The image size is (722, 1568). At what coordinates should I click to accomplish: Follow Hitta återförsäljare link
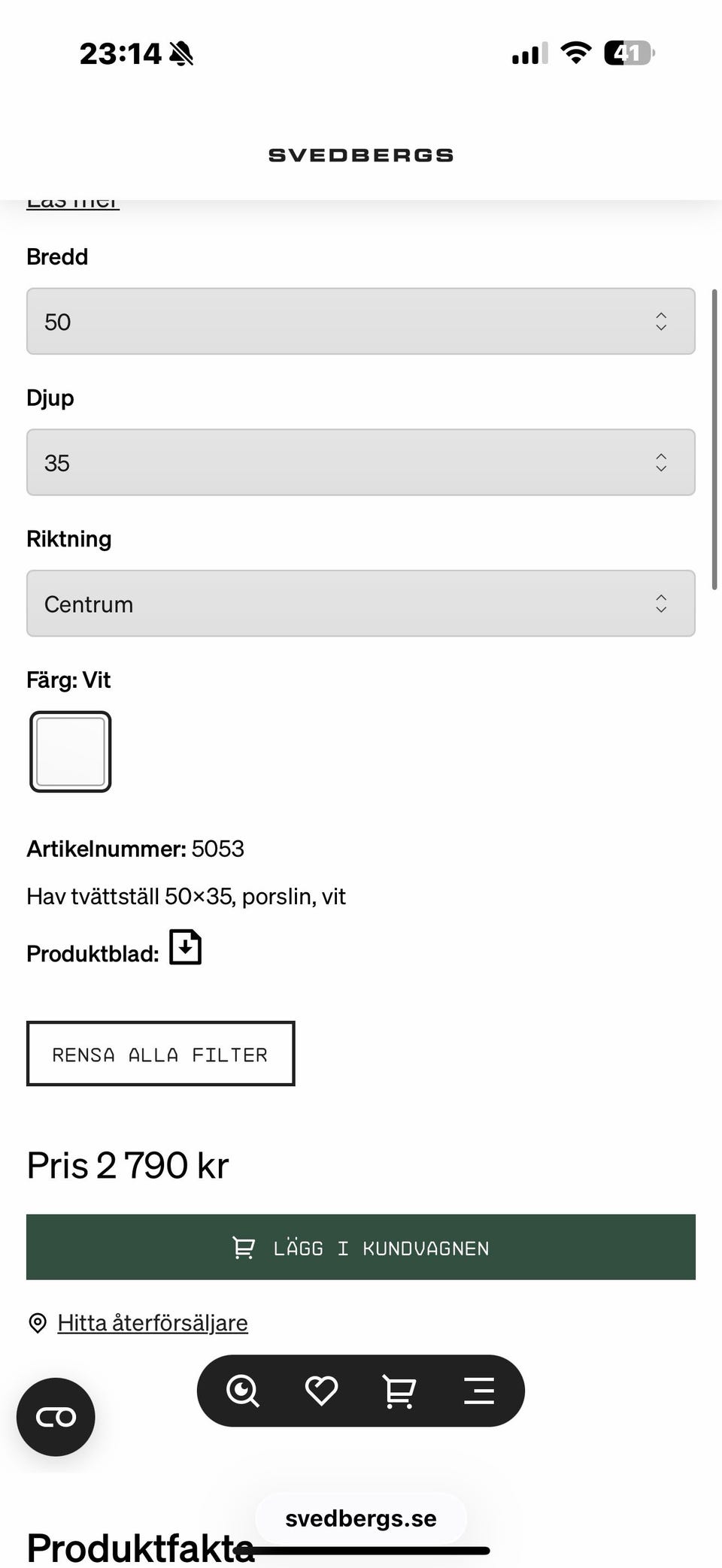pos(153,1323)
